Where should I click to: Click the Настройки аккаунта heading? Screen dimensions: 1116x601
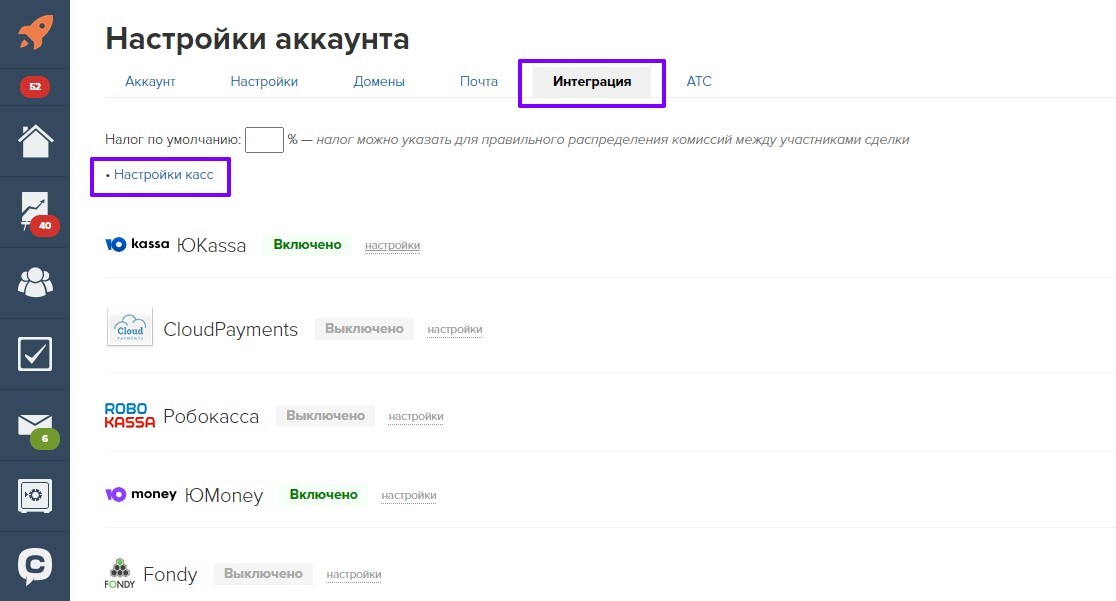[257, 39]
